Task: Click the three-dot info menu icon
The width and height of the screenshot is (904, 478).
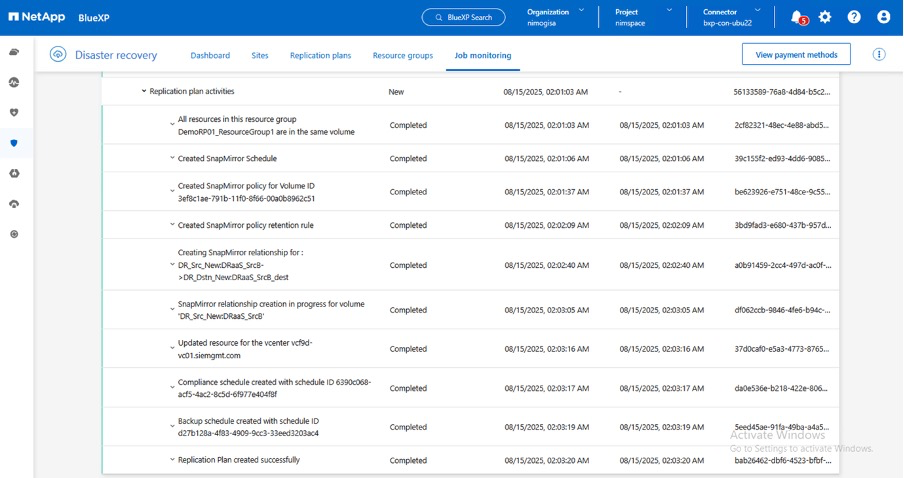Action: pyautogui.click(x=879, y=54)
